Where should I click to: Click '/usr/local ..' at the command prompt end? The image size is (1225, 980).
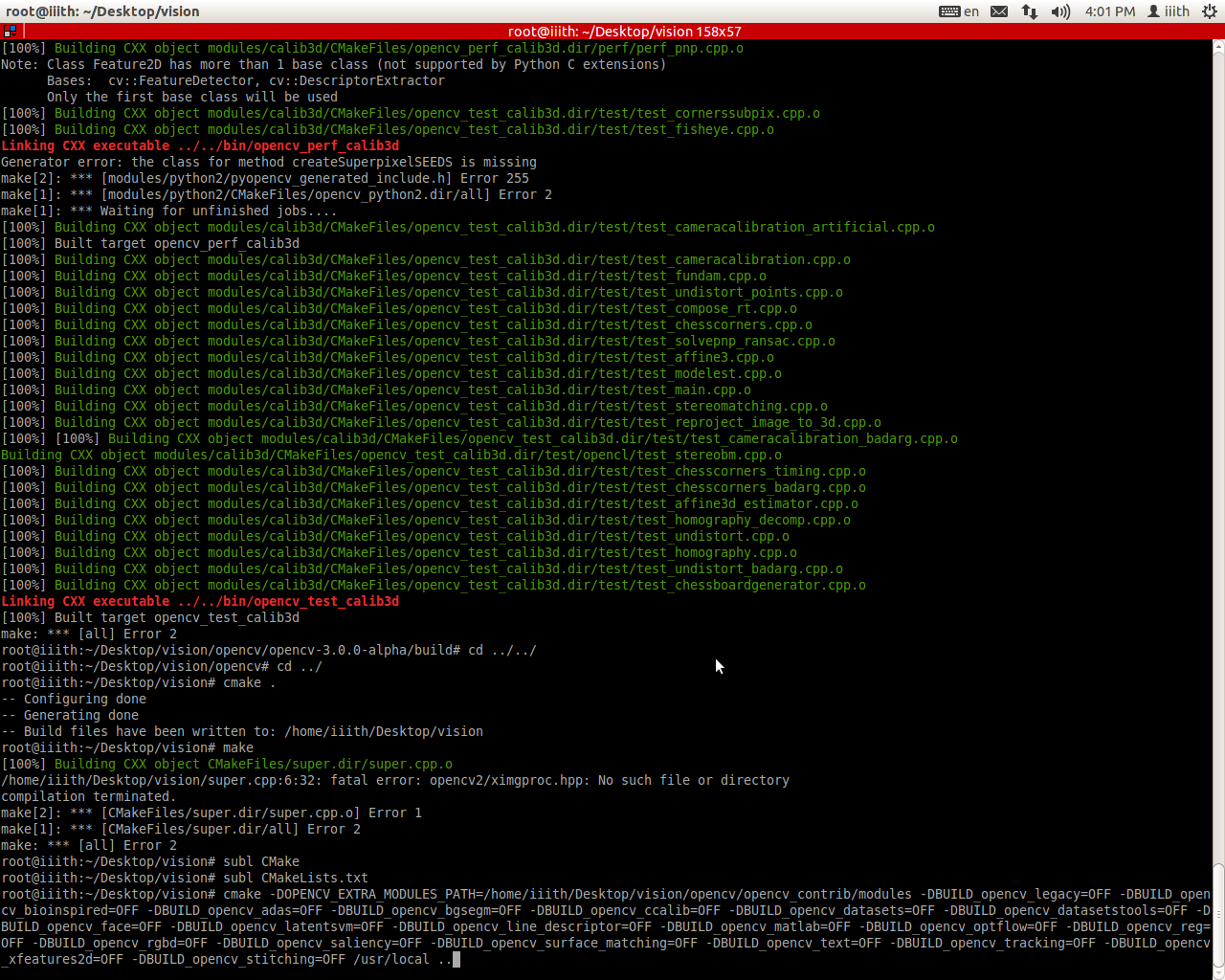(x=403, y=959)
